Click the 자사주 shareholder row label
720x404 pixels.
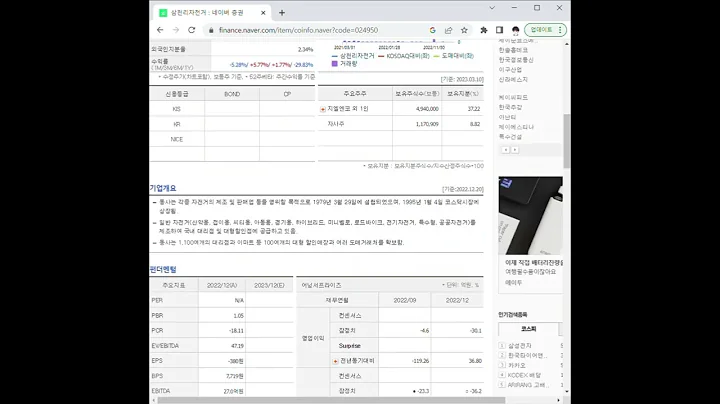[x=336, y=124]
